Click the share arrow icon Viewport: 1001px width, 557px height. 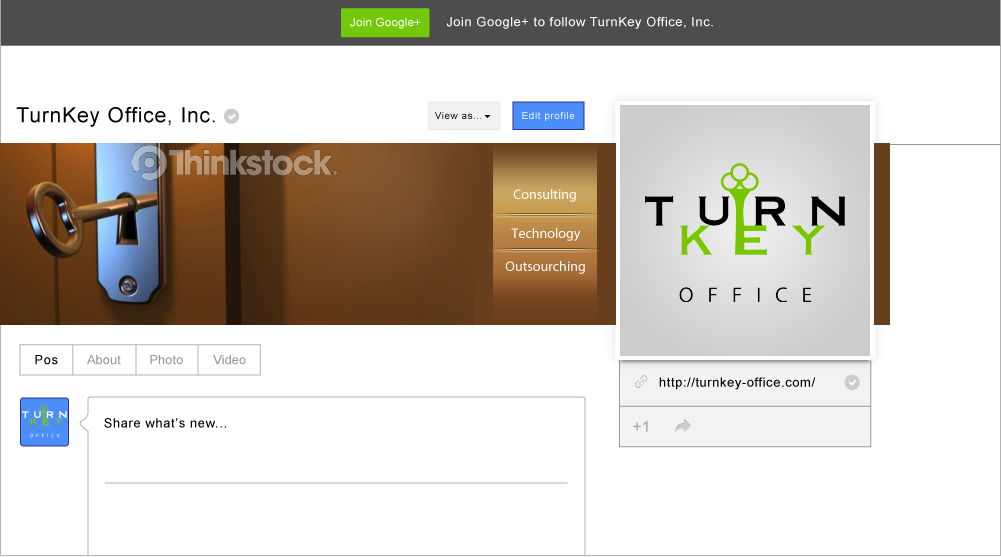pyautogui.click(x=683, y=426)
